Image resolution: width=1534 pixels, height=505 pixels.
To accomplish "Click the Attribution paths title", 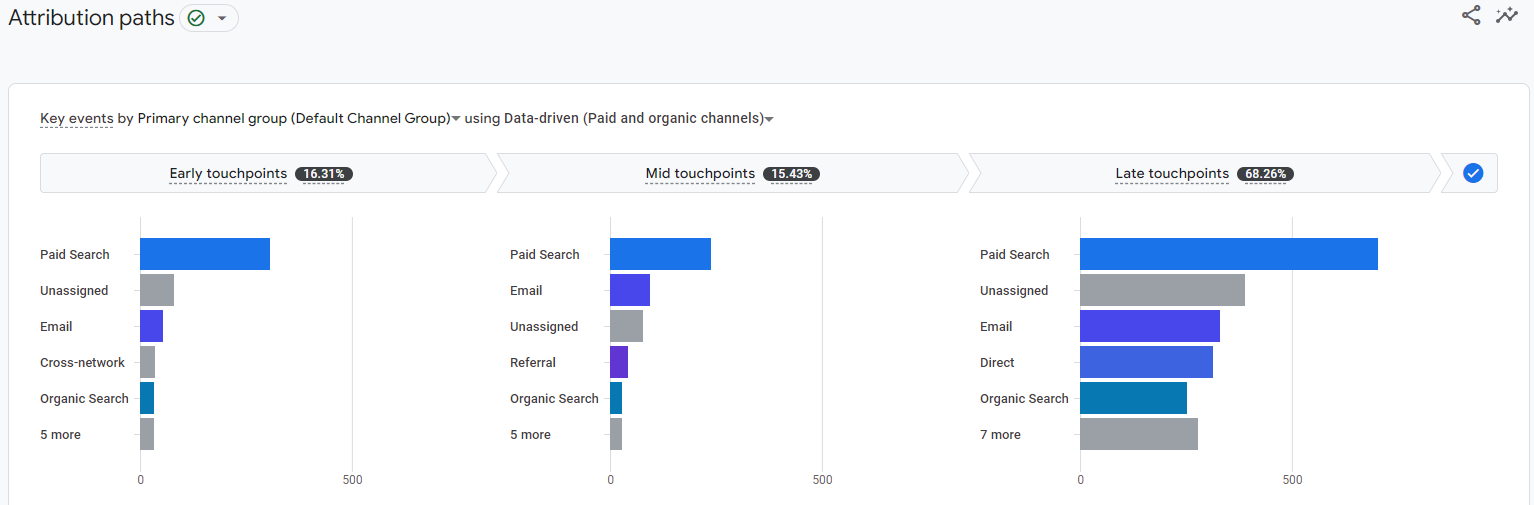I will coord(91,18).
